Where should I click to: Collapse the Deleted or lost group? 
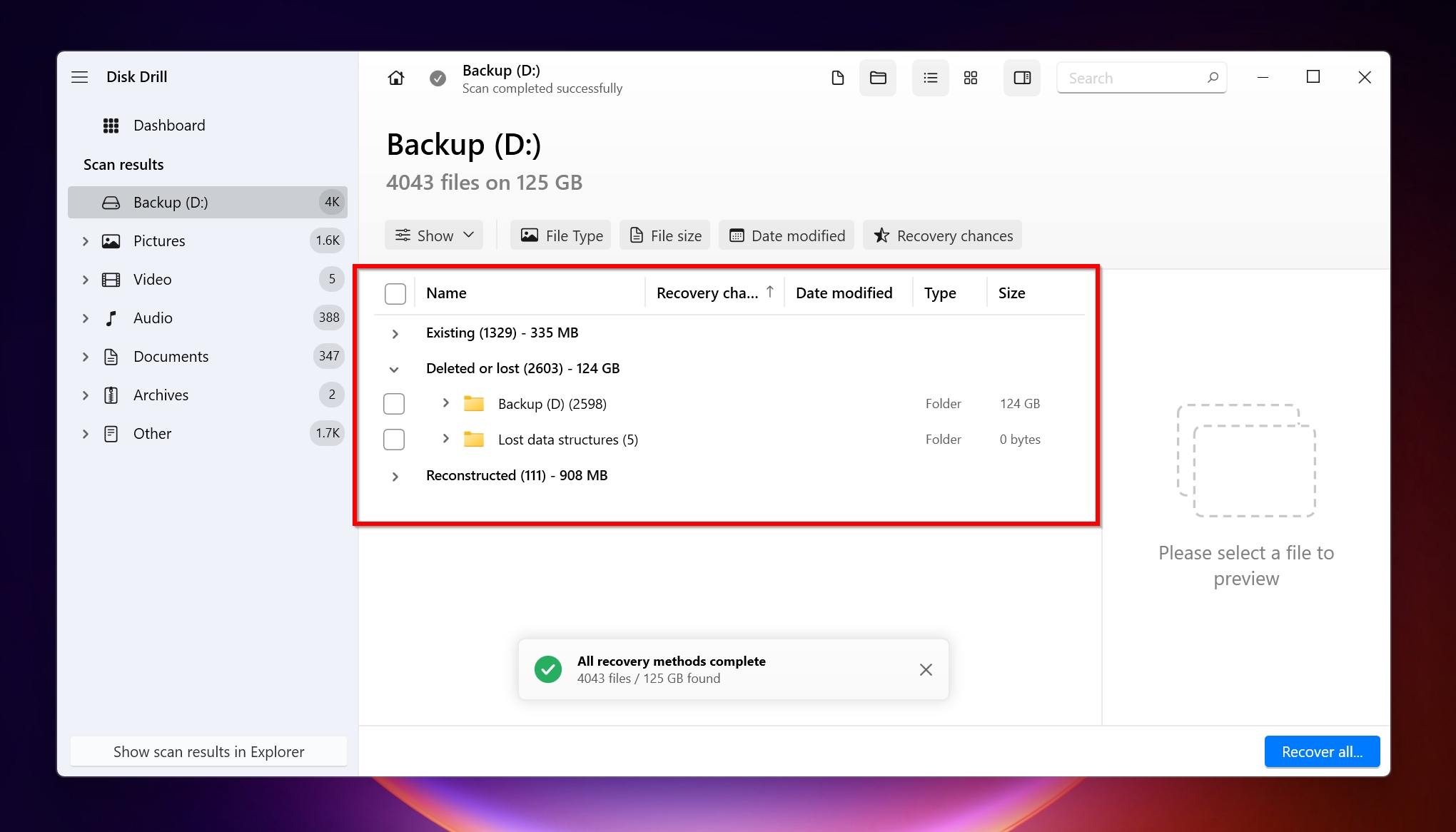pyautogui.click(x=394, y=369)
